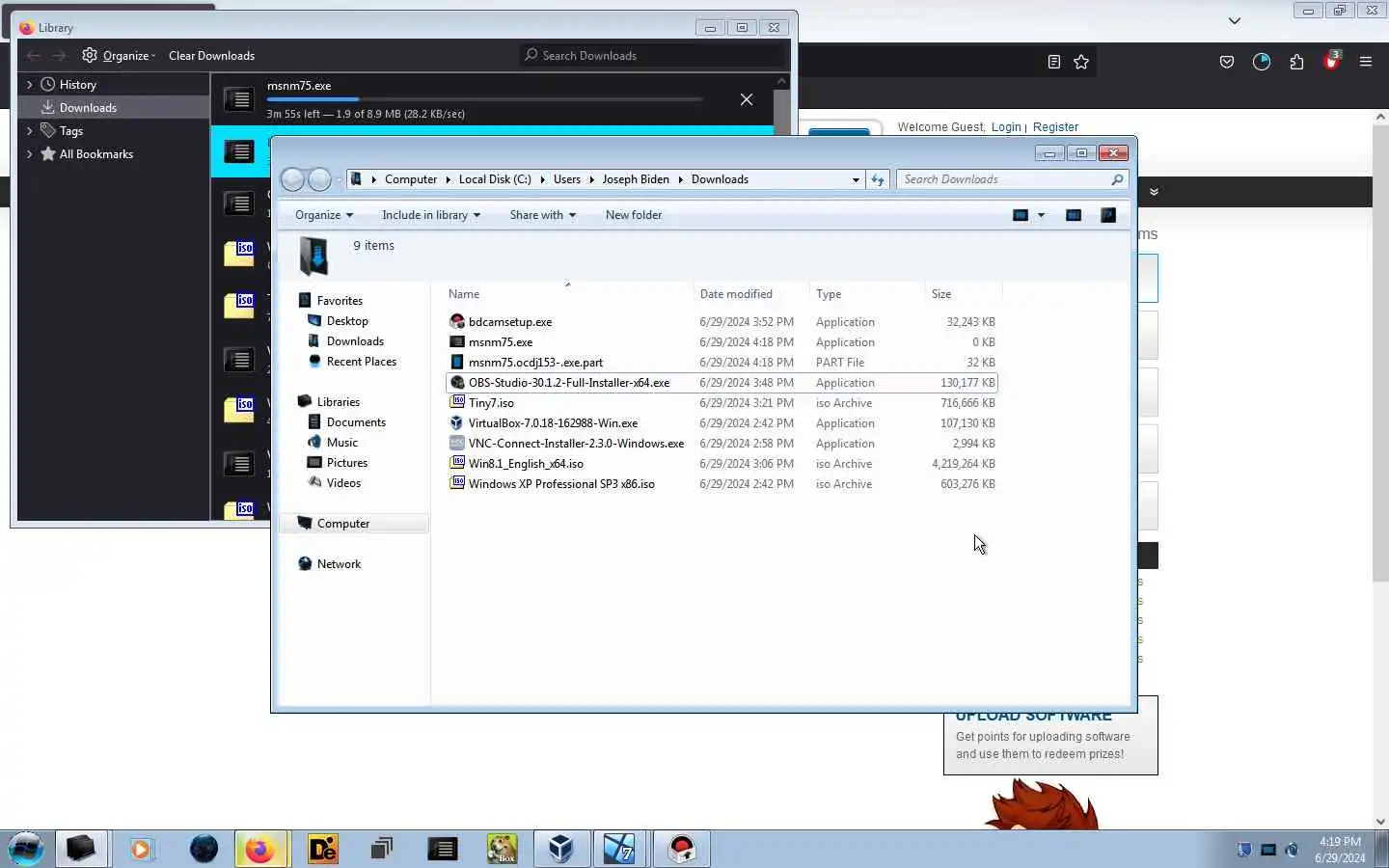
Task: Click the Explorer help icon
Action: coord(1108,215)
